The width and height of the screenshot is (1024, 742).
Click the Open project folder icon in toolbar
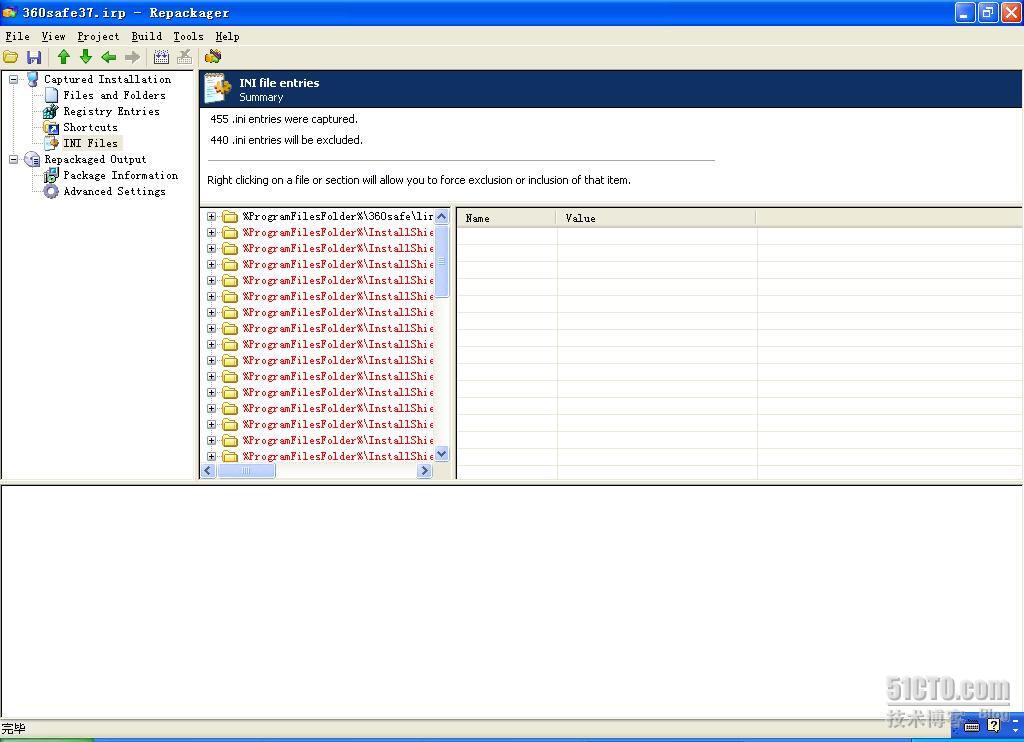tap(11, 57)
